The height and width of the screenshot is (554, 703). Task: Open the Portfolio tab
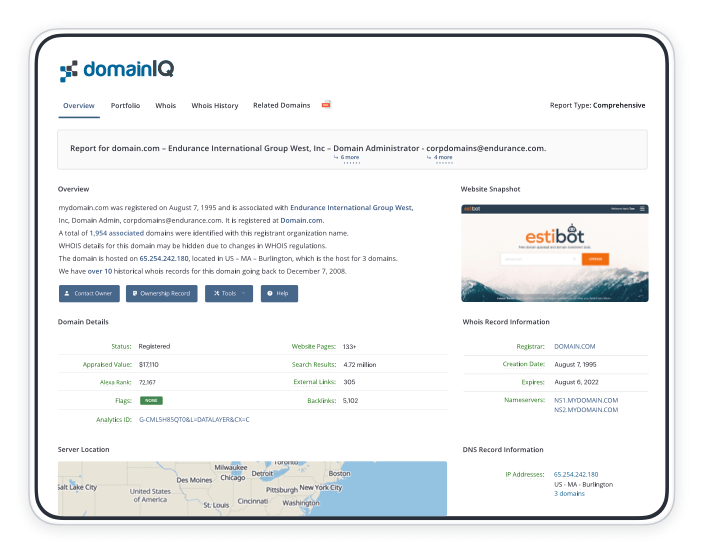(126, 106)
